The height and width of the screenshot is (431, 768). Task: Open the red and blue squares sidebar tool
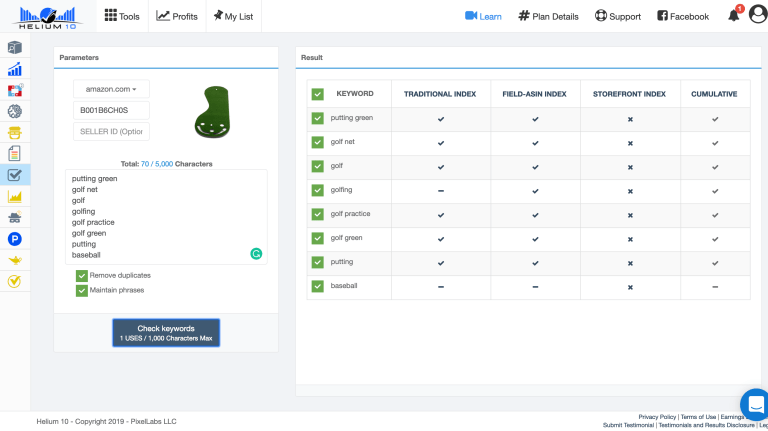click(x=15, y=90)
